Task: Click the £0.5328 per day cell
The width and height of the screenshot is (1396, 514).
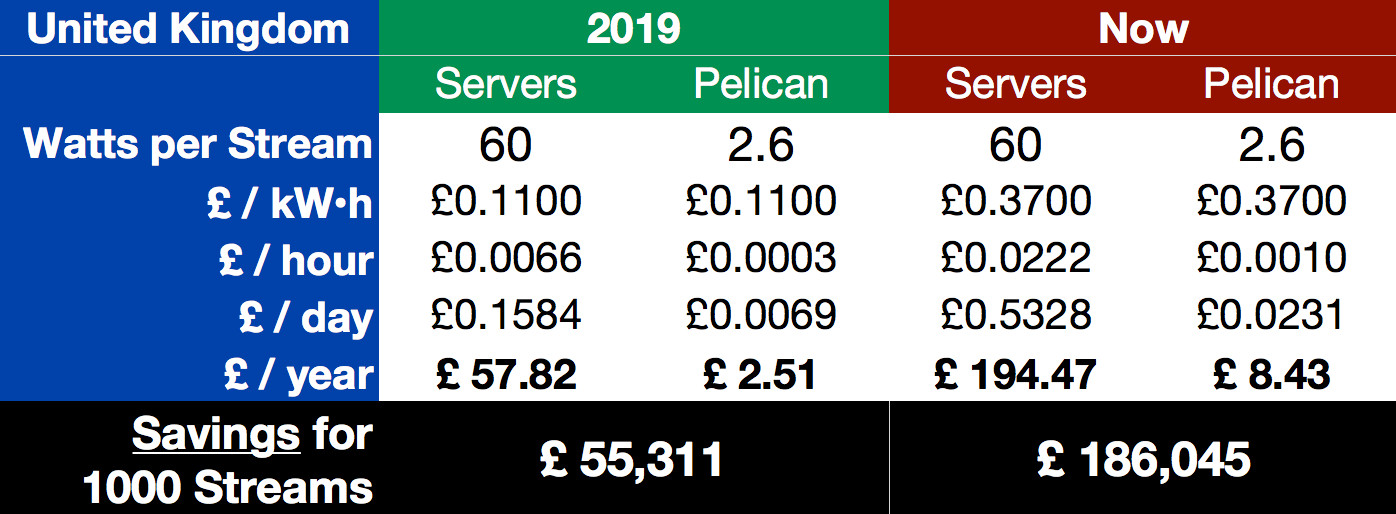Action: pos(1015,317)
